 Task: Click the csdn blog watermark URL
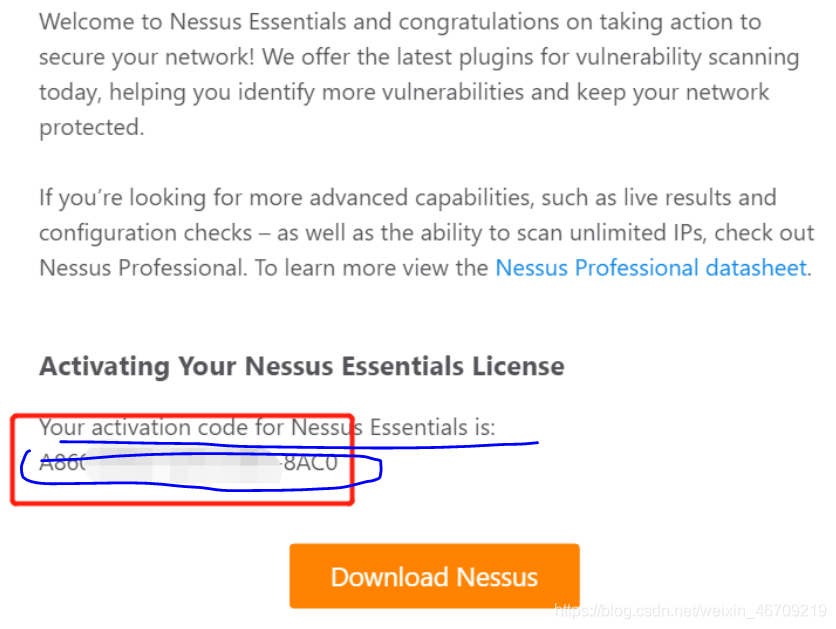690,610
